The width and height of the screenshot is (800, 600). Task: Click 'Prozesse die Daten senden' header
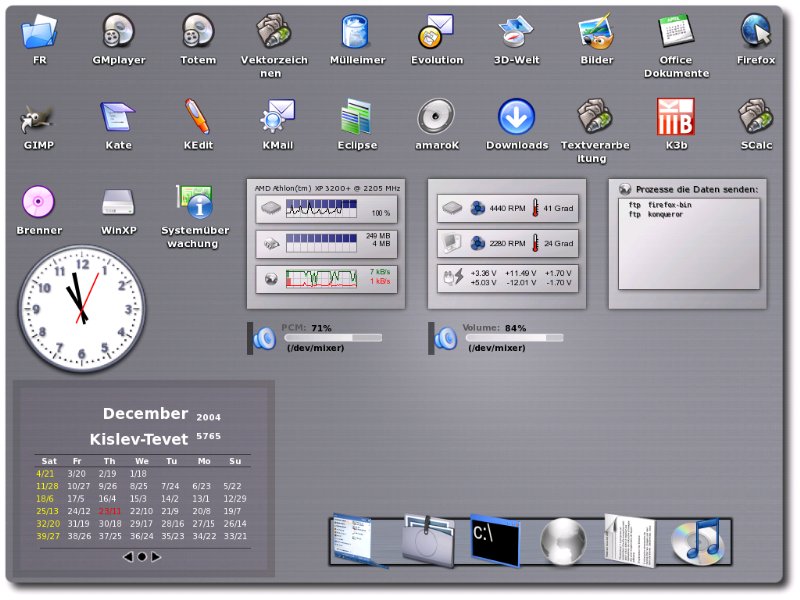[696, 189]
